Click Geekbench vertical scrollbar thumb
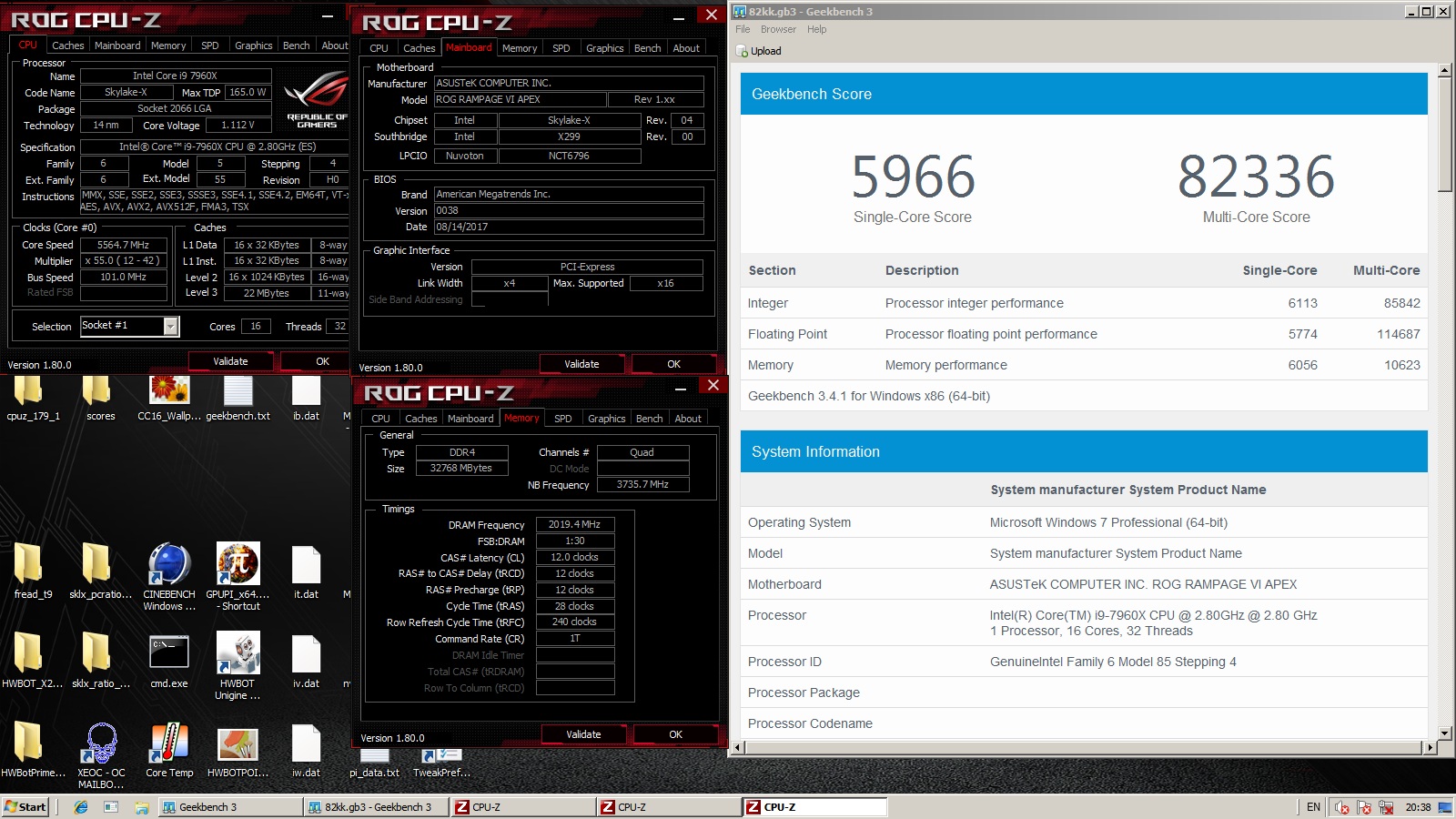This screenshot has width=1456, height=819. coord(1444,135)
